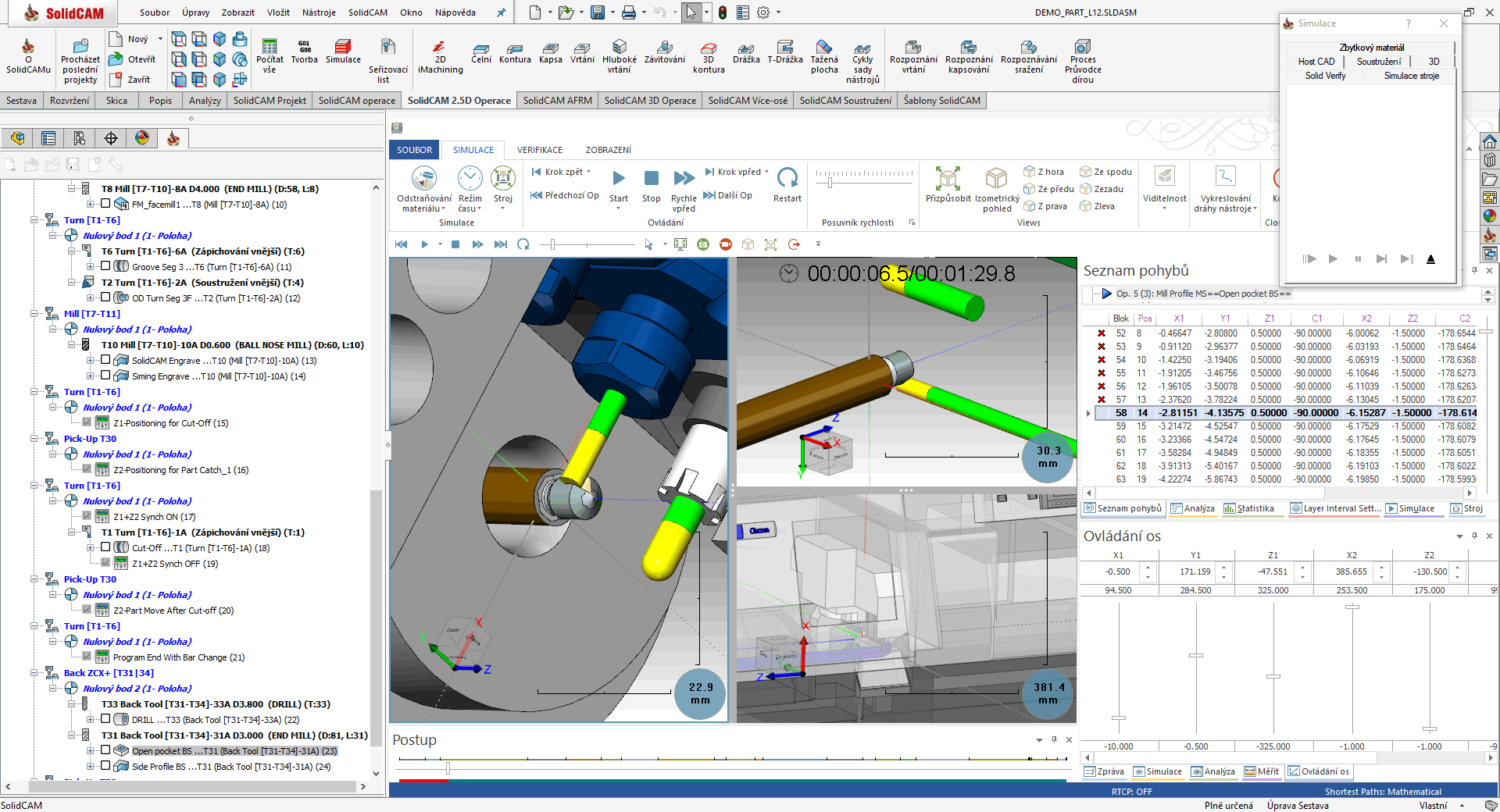Open the Nástroje menu
This screenshot has height=812, width=1500.
[x=319, y=12]
